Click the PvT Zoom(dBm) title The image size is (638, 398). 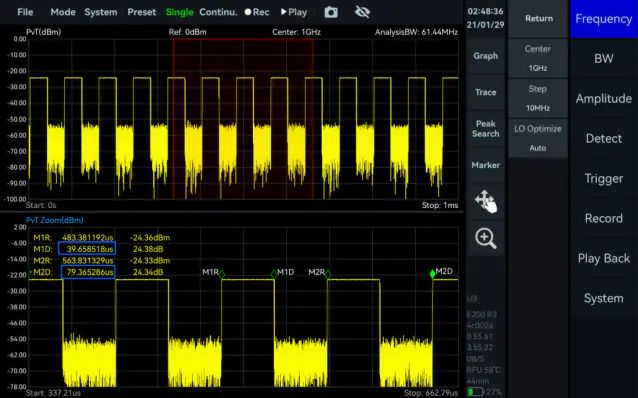point(55,220)
